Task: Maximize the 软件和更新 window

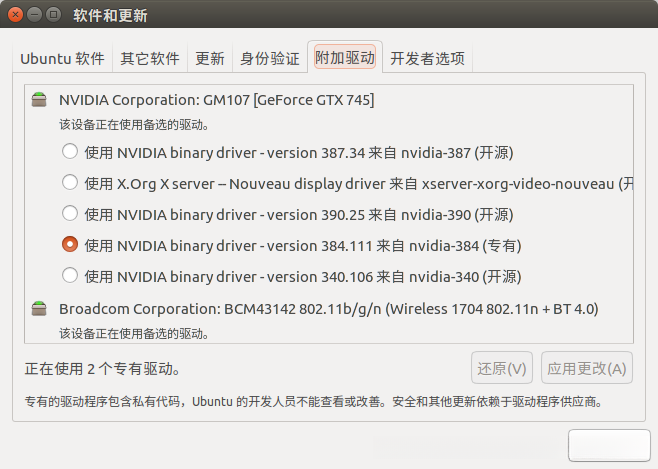Action: pyautogui.click(x=55, y=16)
